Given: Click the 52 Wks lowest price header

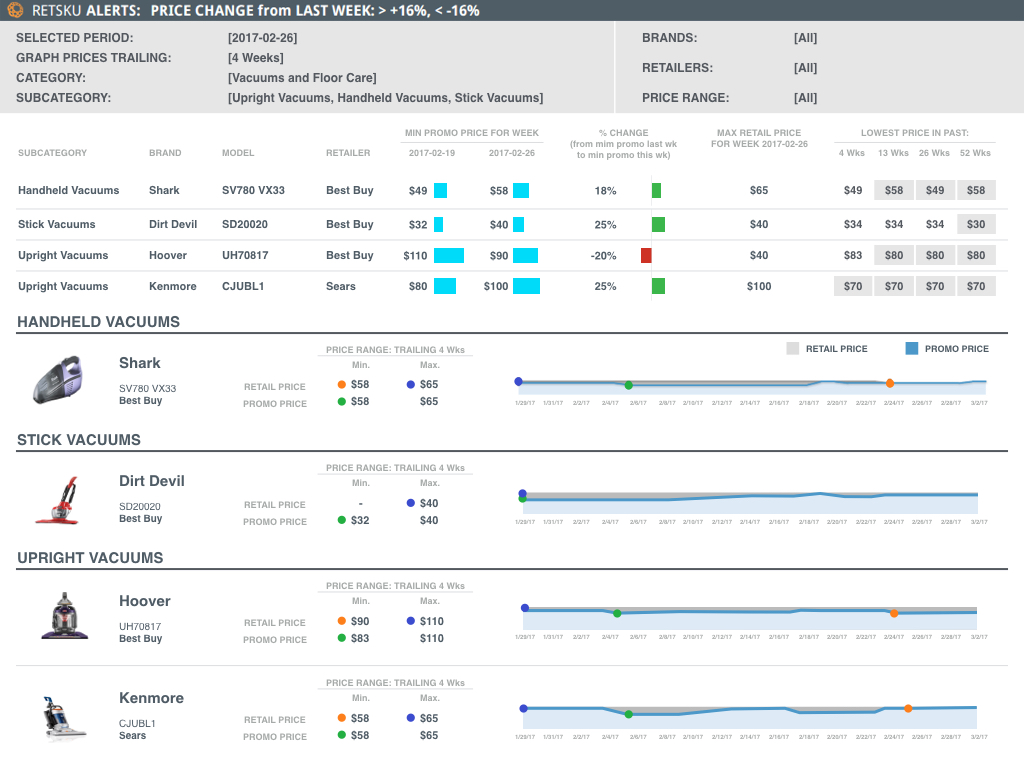Looking at the screenshot, I should point(975,153).
